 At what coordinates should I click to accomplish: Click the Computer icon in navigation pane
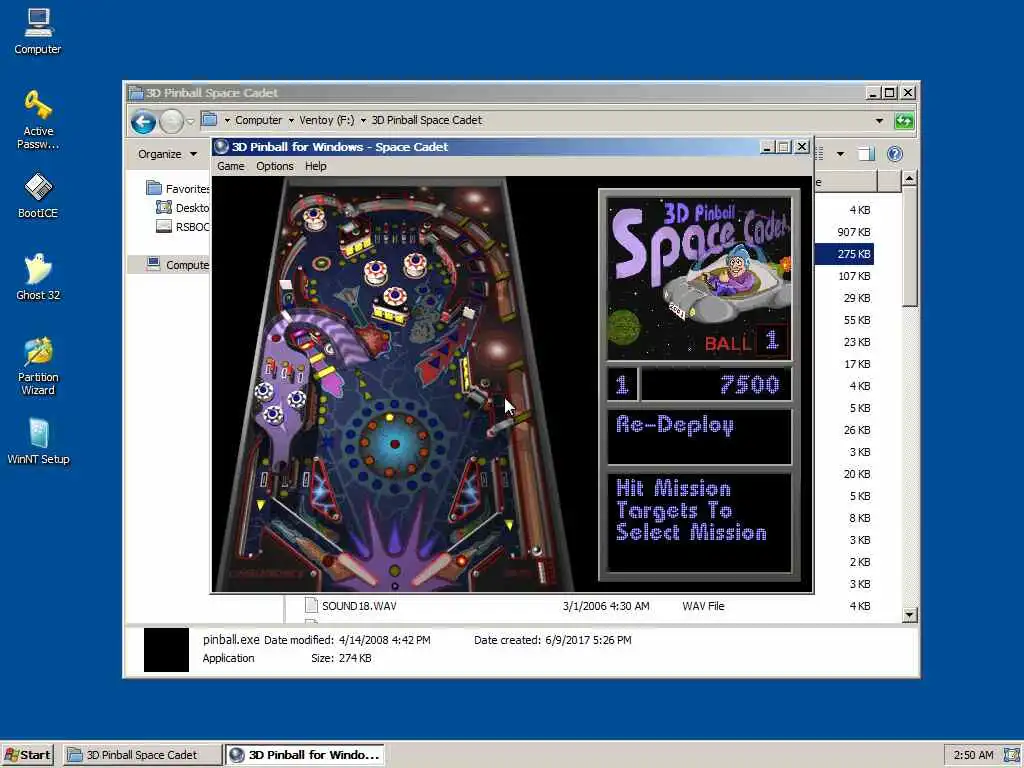click(153, 264)
